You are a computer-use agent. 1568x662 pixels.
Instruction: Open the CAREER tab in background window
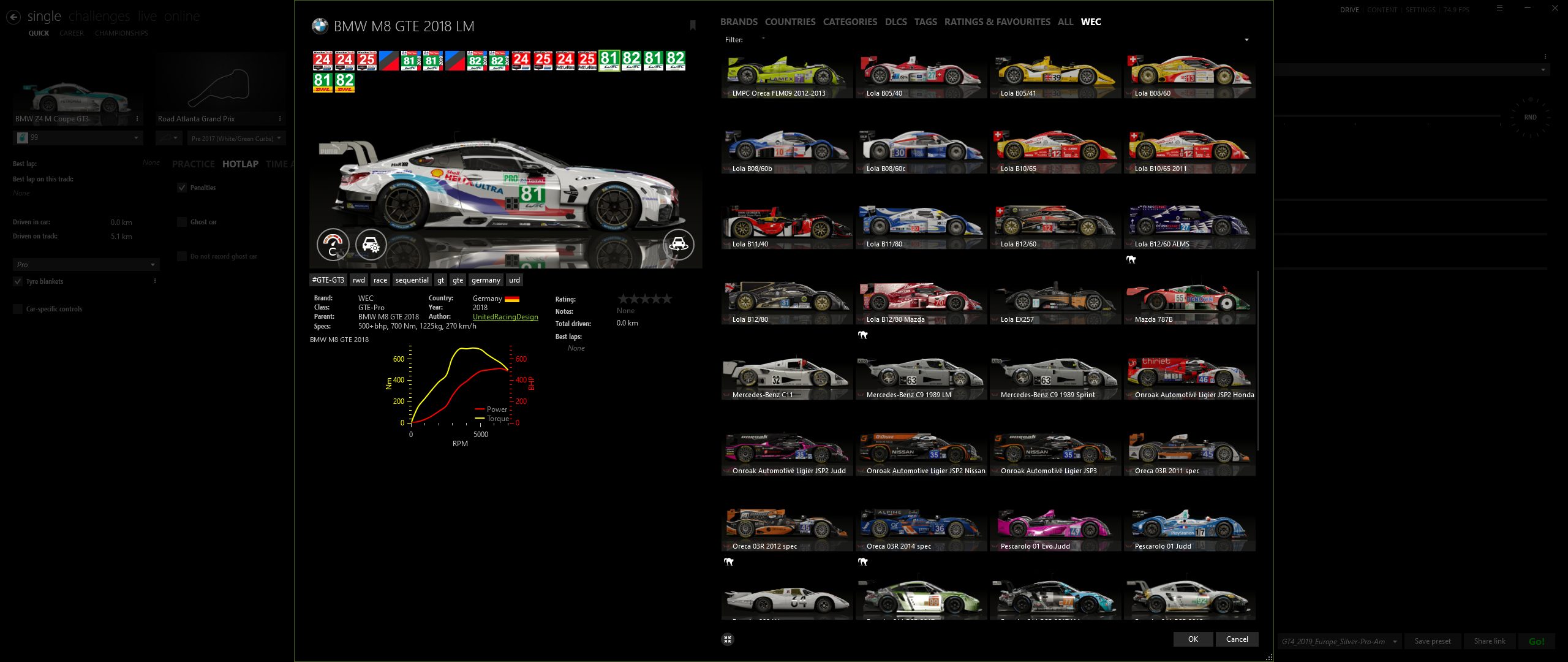72,33
